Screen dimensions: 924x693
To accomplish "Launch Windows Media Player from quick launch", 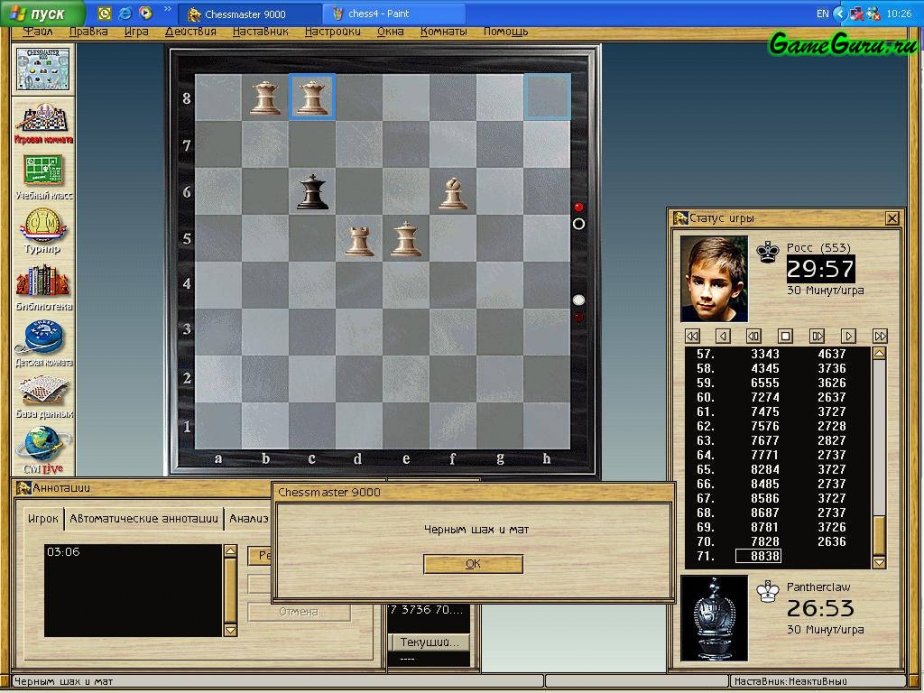I will (145, 13).
